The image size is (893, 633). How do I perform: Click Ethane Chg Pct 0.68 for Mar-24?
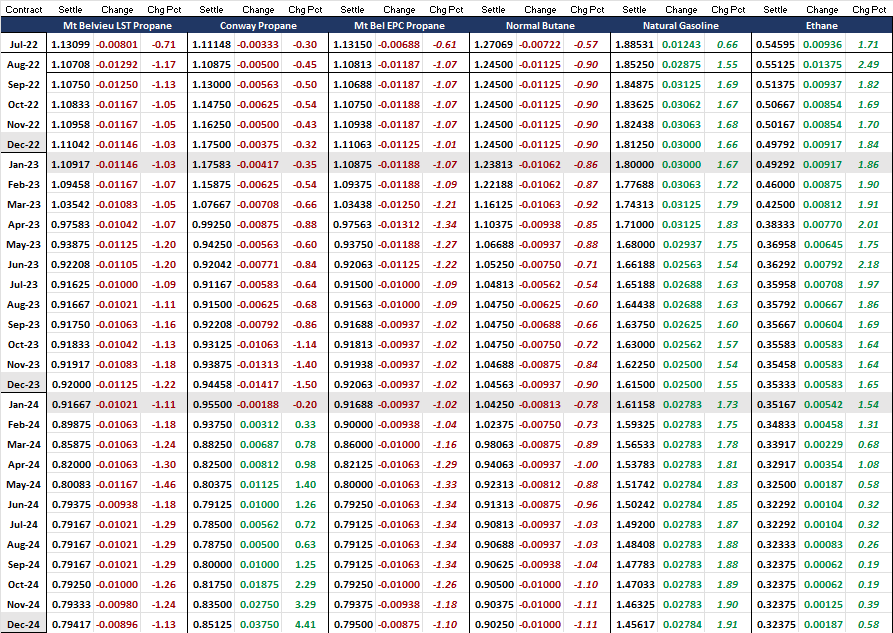click(869, 444)
